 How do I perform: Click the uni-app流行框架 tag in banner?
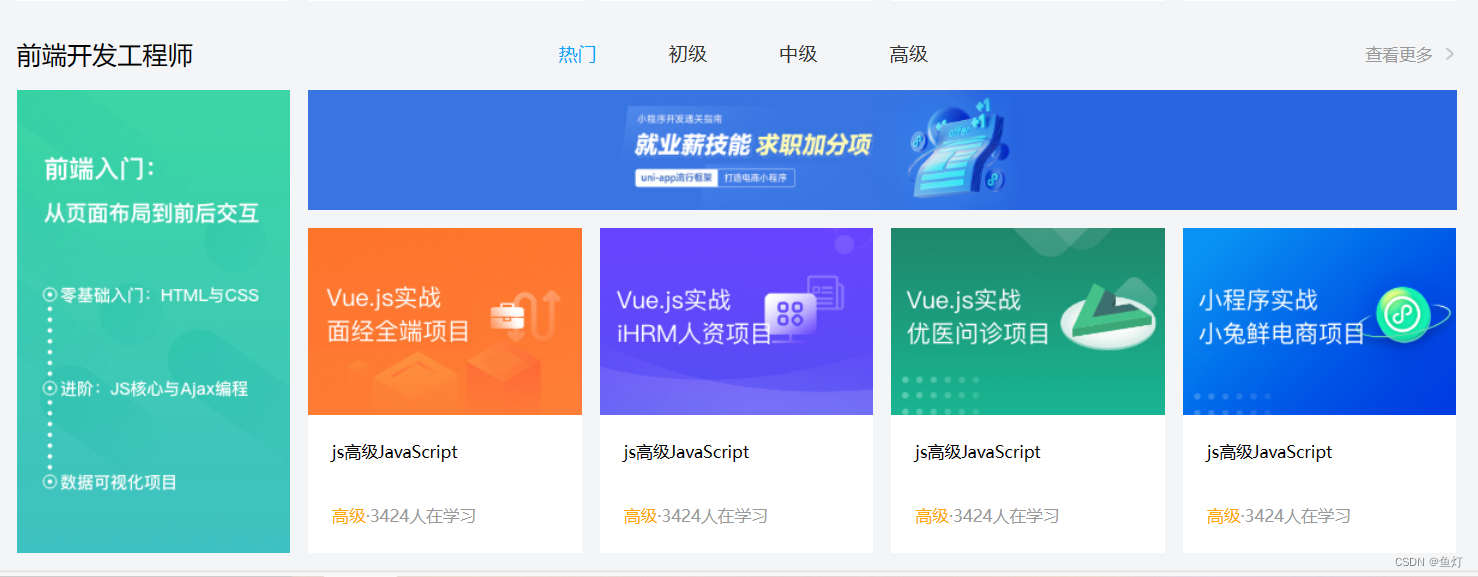pyautogui.click(x=676, y=178)
